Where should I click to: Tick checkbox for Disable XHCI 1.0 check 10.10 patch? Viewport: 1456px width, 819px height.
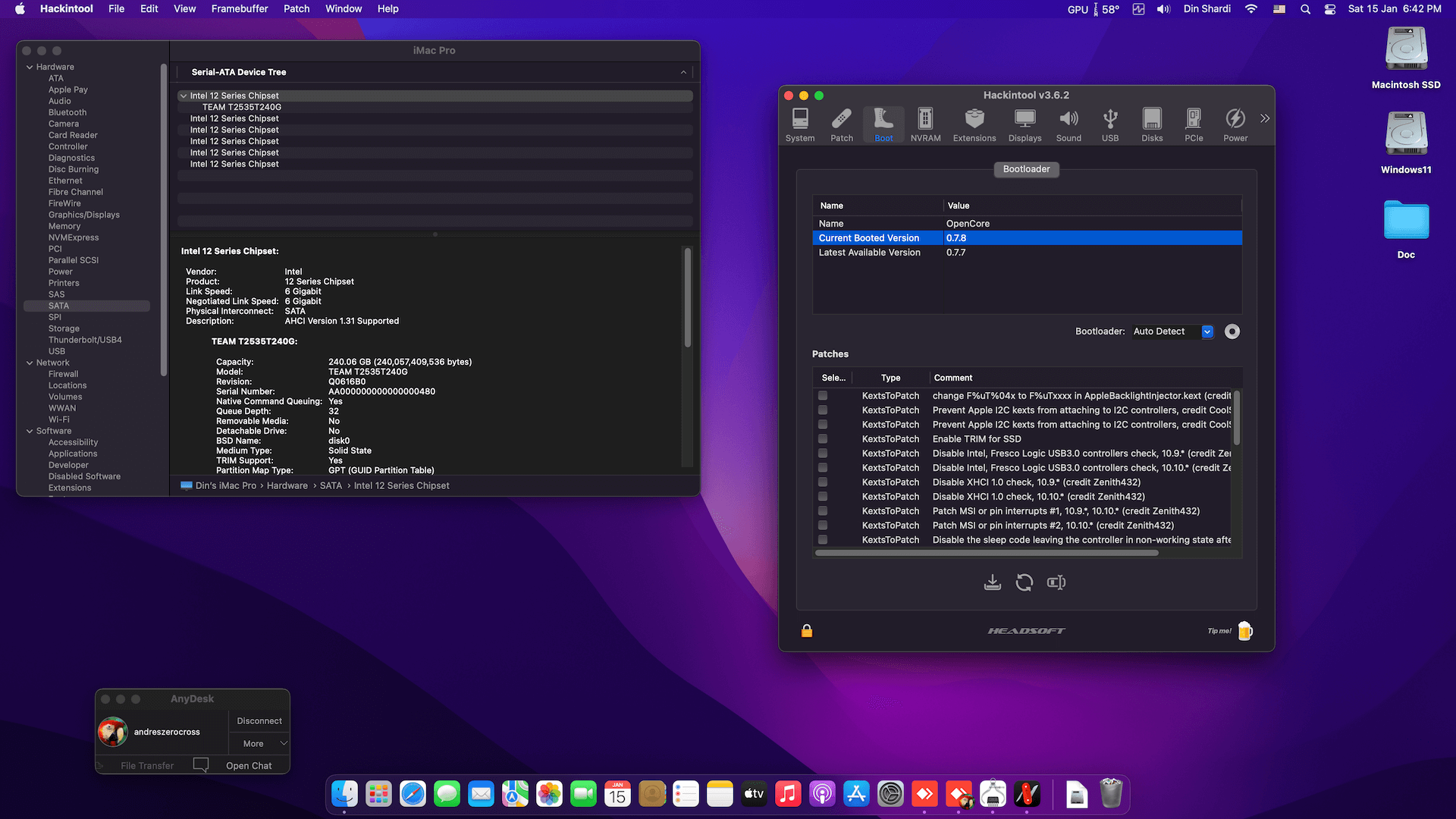point(823,497)
